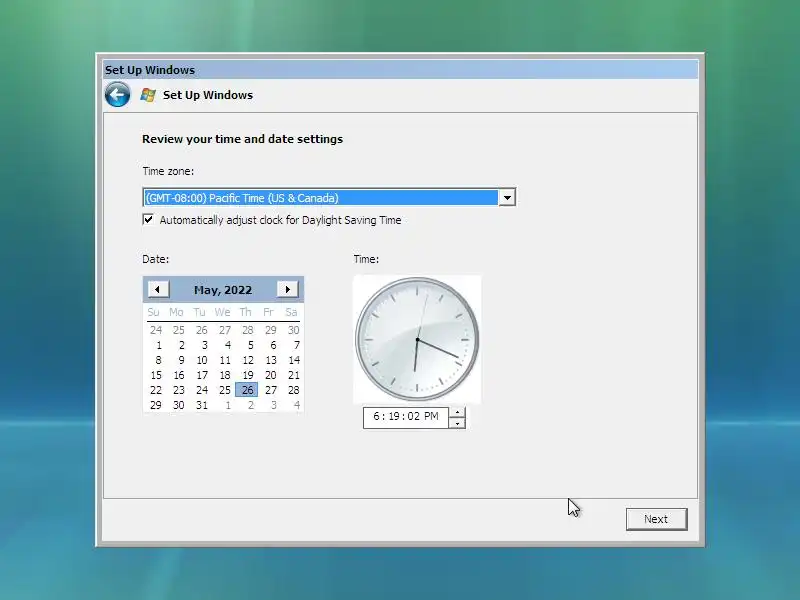Pick date 16 in the calendar

coord(179,375)
